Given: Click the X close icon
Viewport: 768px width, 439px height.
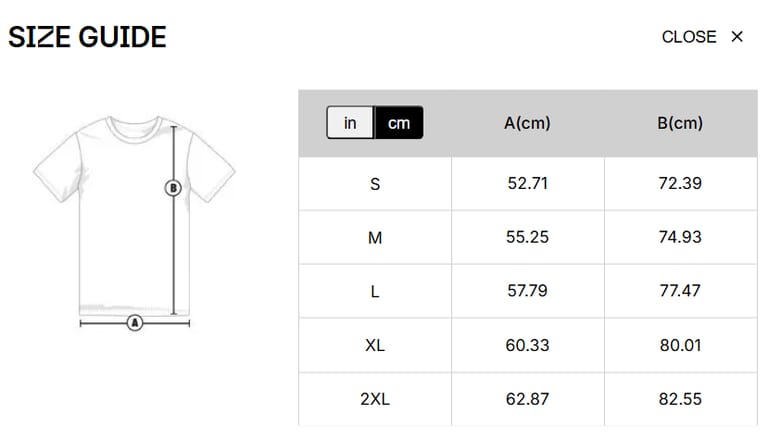Looking at the screenshot, I should click(737, 37).
